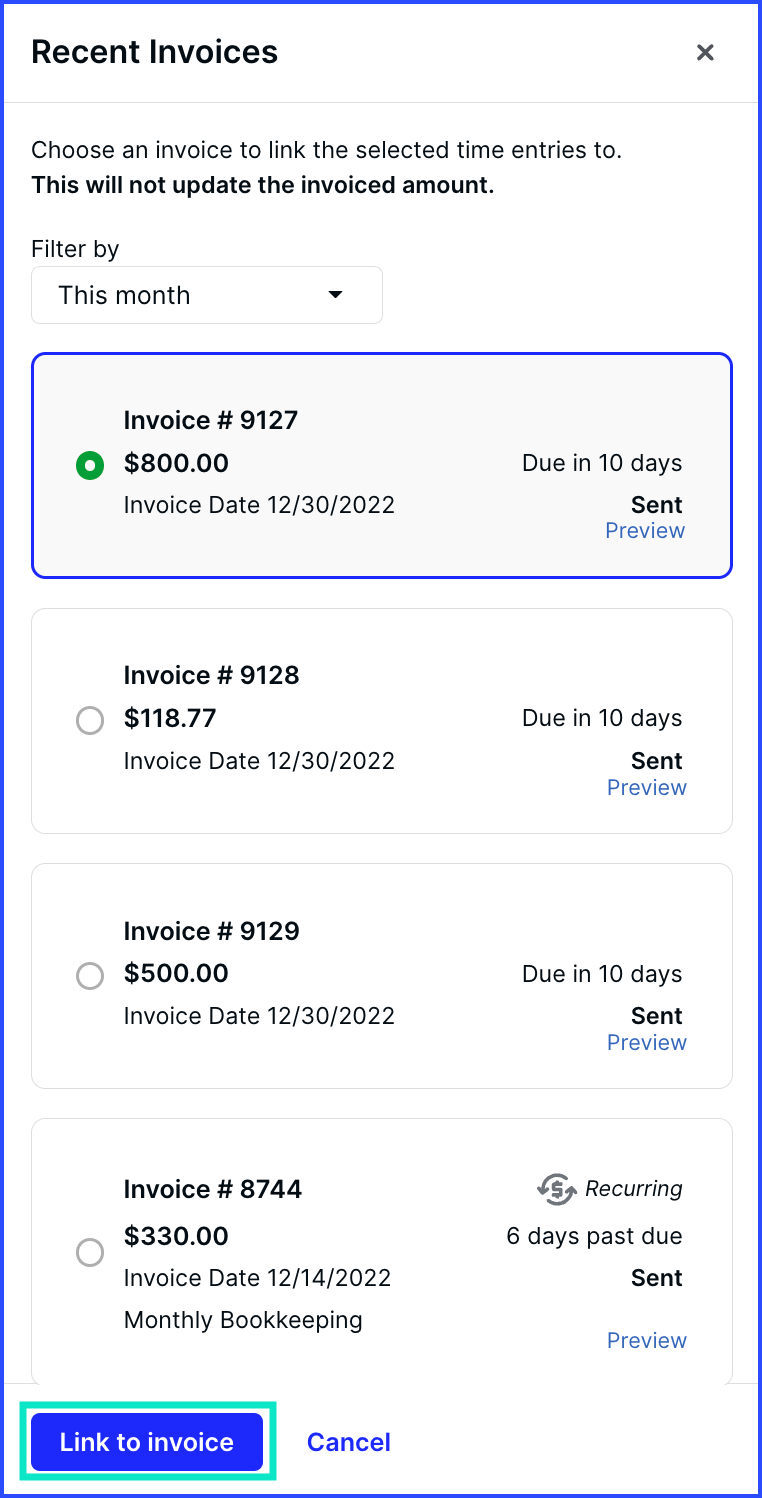Cancel linking time entries

click(x=349, y=1442)
